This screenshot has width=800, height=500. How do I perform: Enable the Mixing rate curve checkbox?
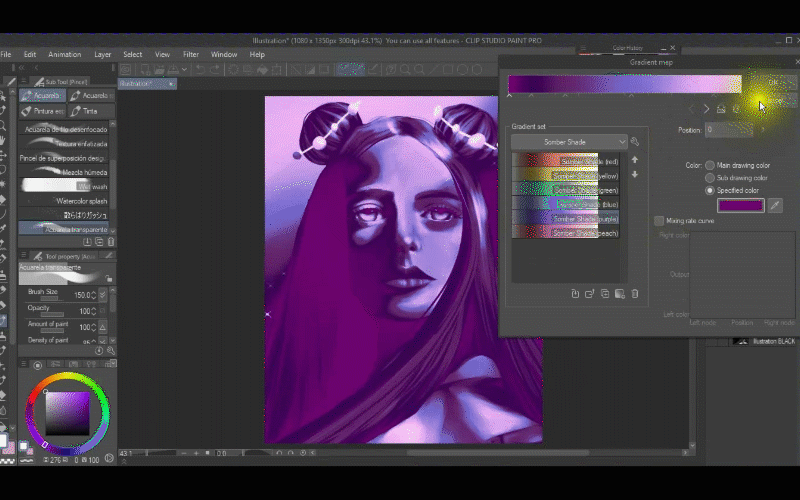pyautogui.click(x=658, y=220)
